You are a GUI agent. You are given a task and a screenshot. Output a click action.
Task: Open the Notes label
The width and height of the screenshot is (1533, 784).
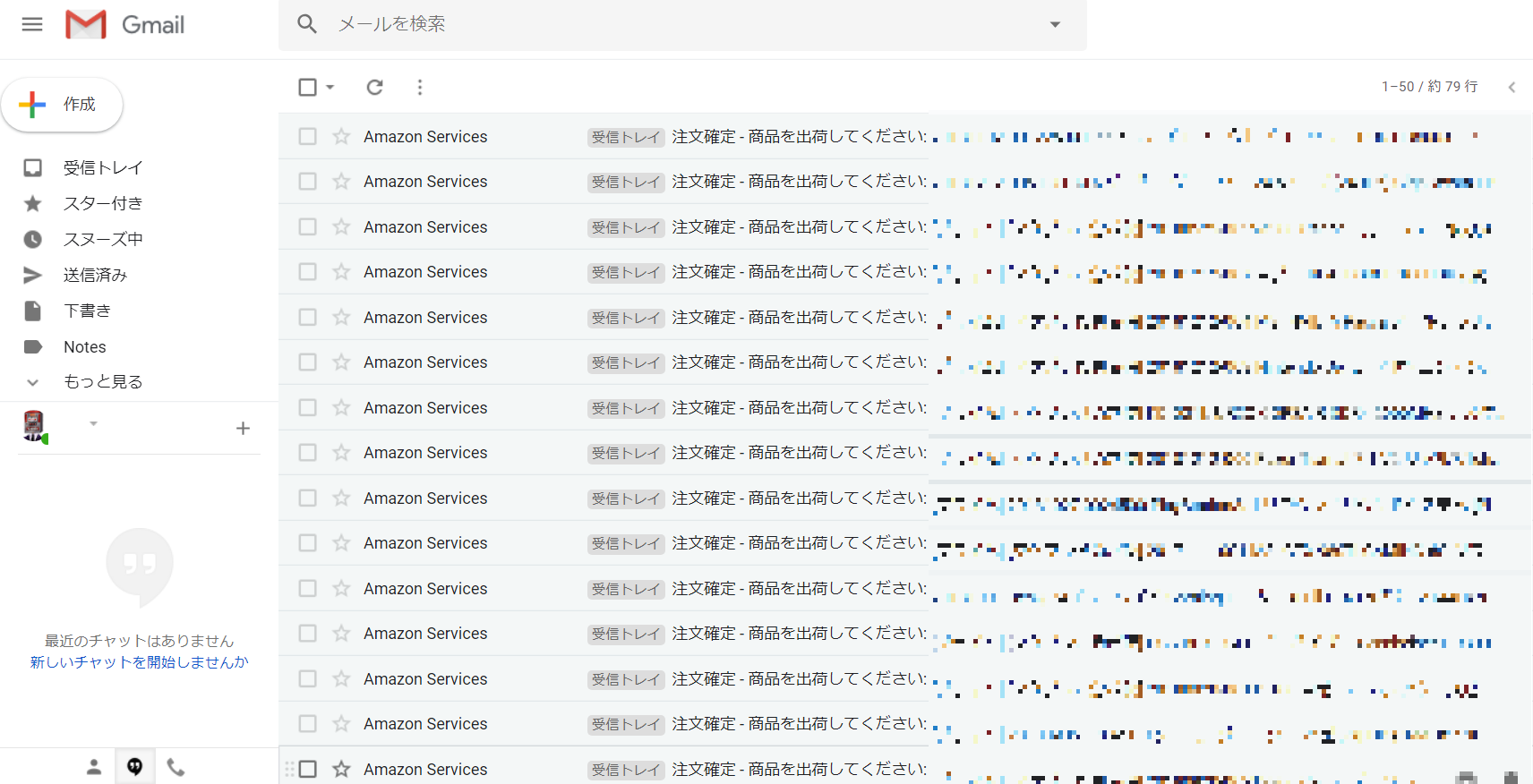pos(85,346)
